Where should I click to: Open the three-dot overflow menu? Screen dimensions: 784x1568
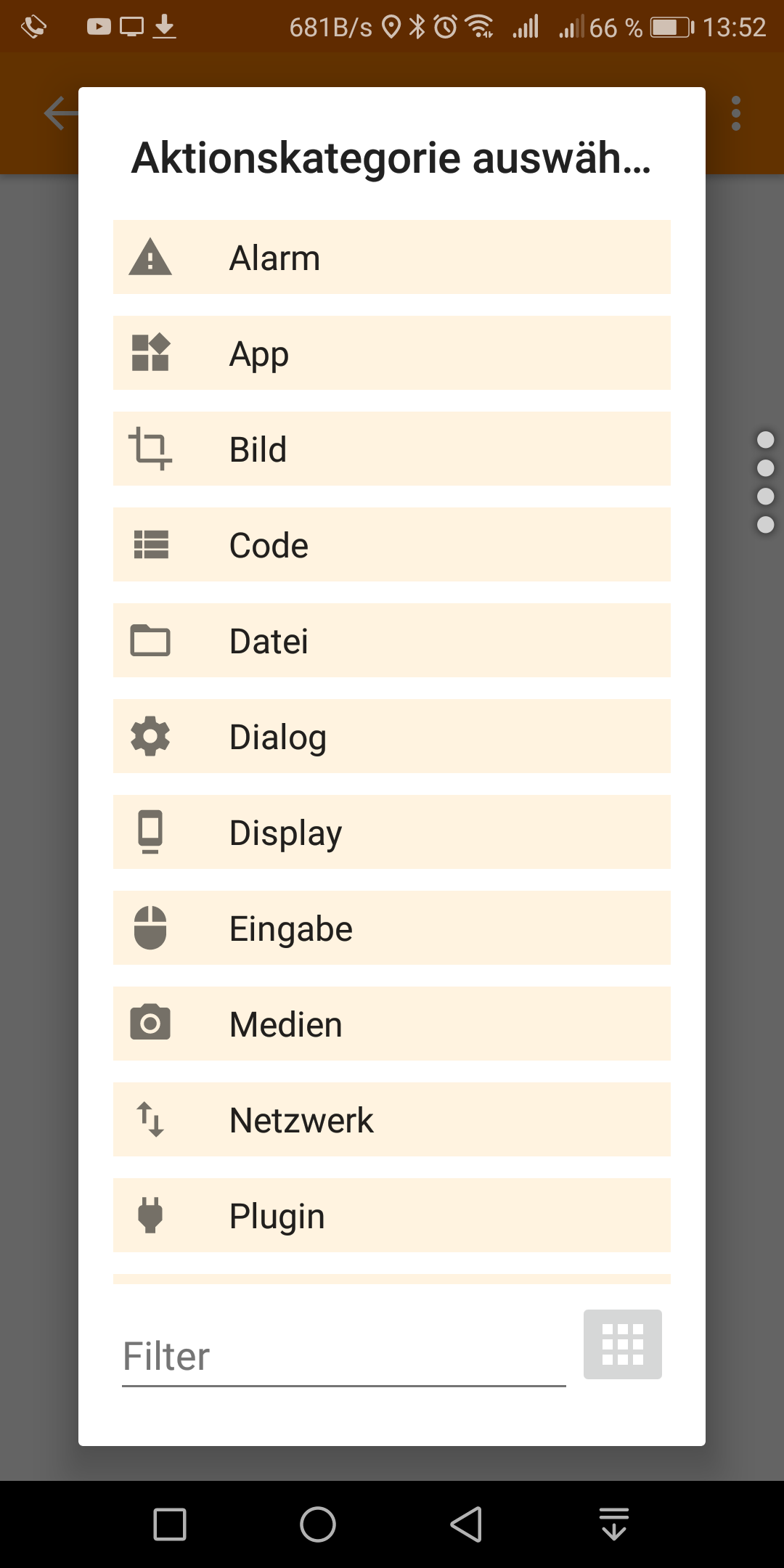click(x=736, y=114)
